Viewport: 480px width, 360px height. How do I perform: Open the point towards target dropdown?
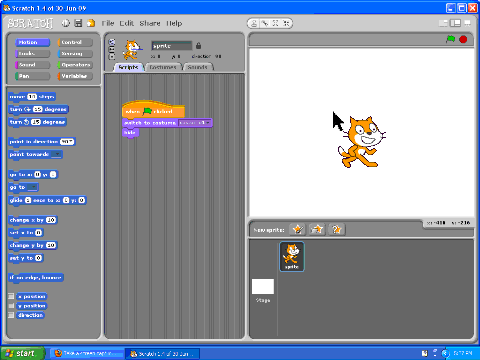point(57,154)
